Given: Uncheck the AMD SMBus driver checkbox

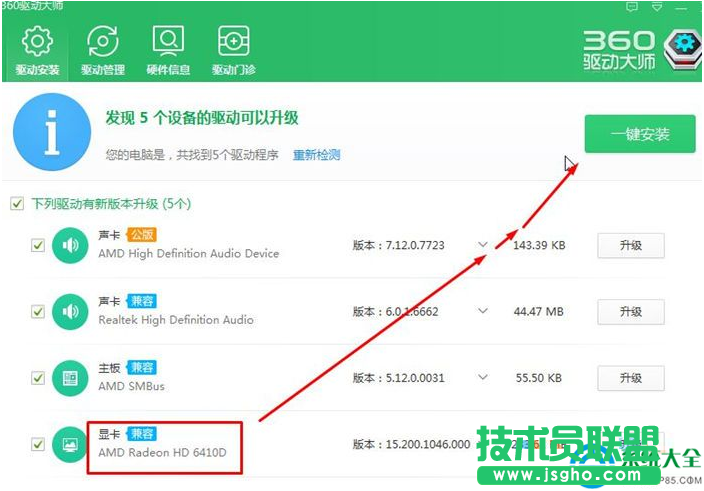Looking at the screenshot, I should point(38,378).
